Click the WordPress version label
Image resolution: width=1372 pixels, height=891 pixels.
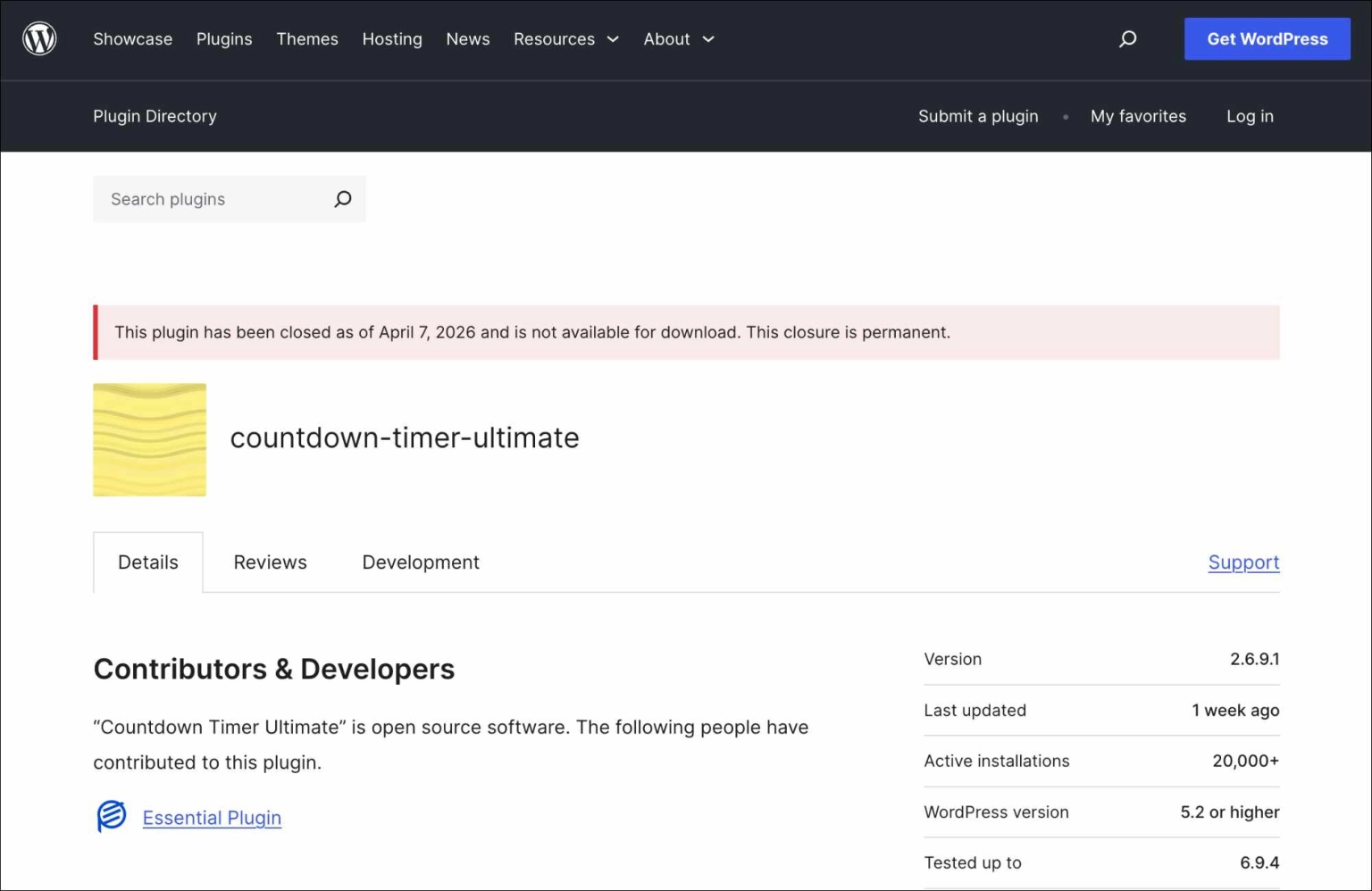[996, 812]
